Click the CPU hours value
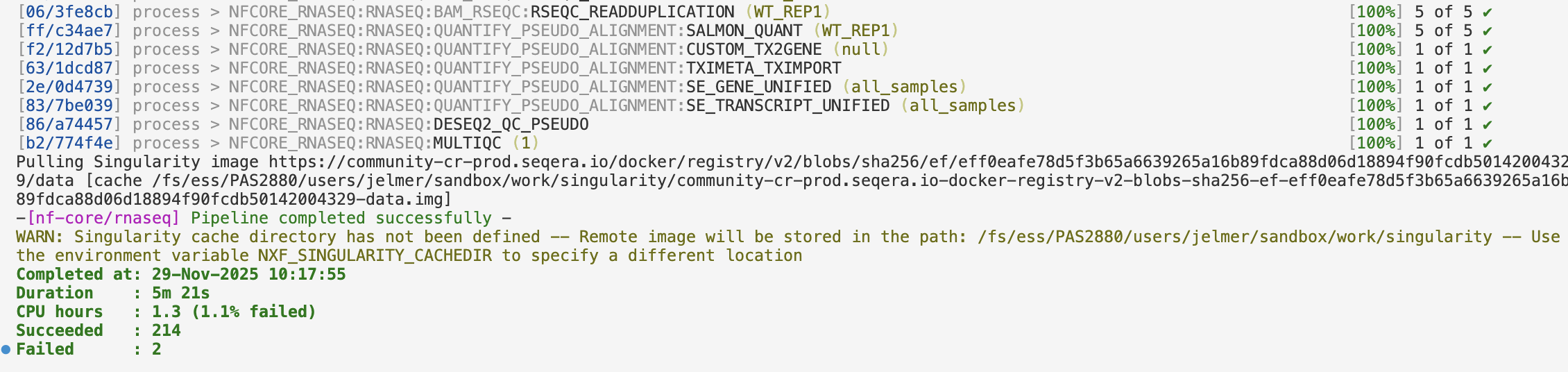The height and width of the screenshot is (372, 1568). pyautogui.click(x=234, y=312)
